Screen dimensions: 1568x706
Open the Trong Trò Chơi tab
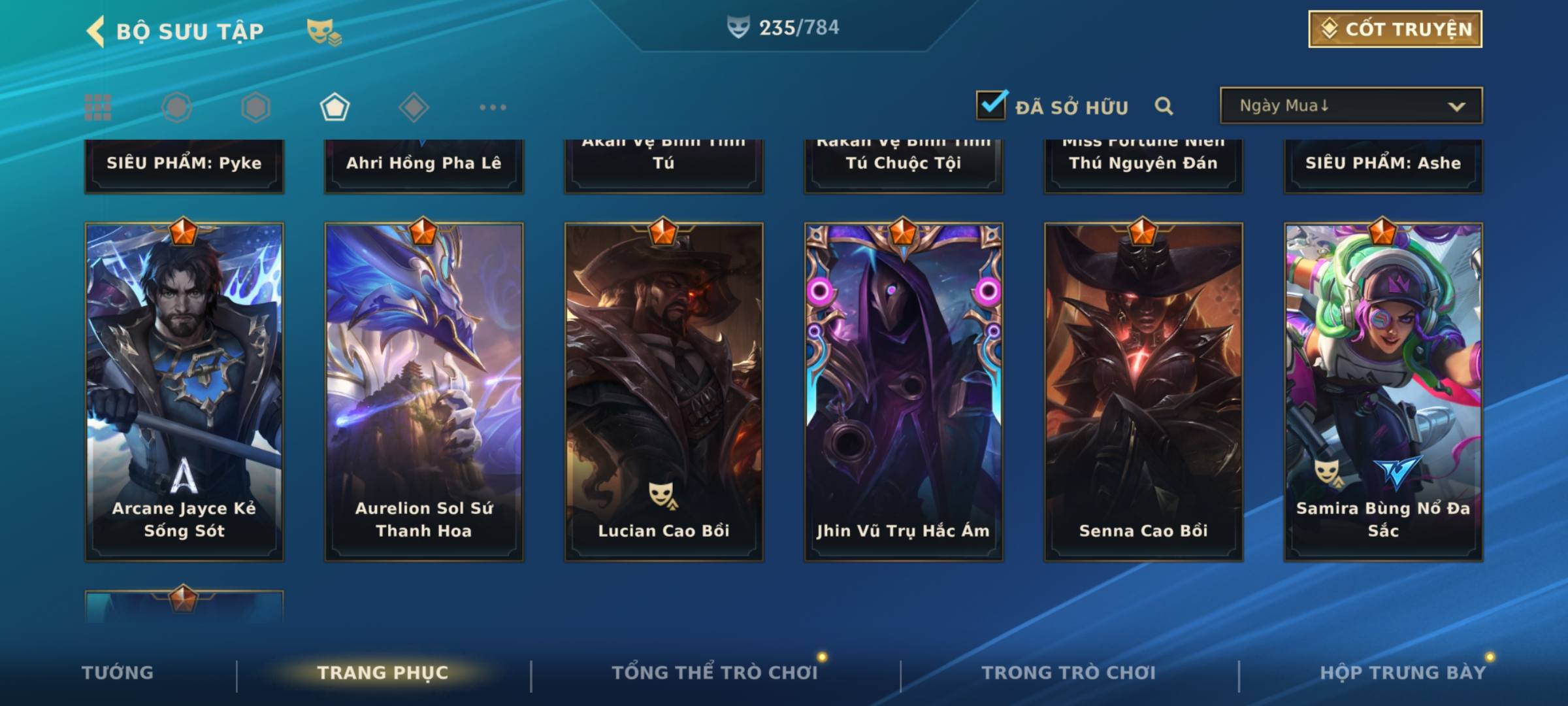pos(1068,673)
